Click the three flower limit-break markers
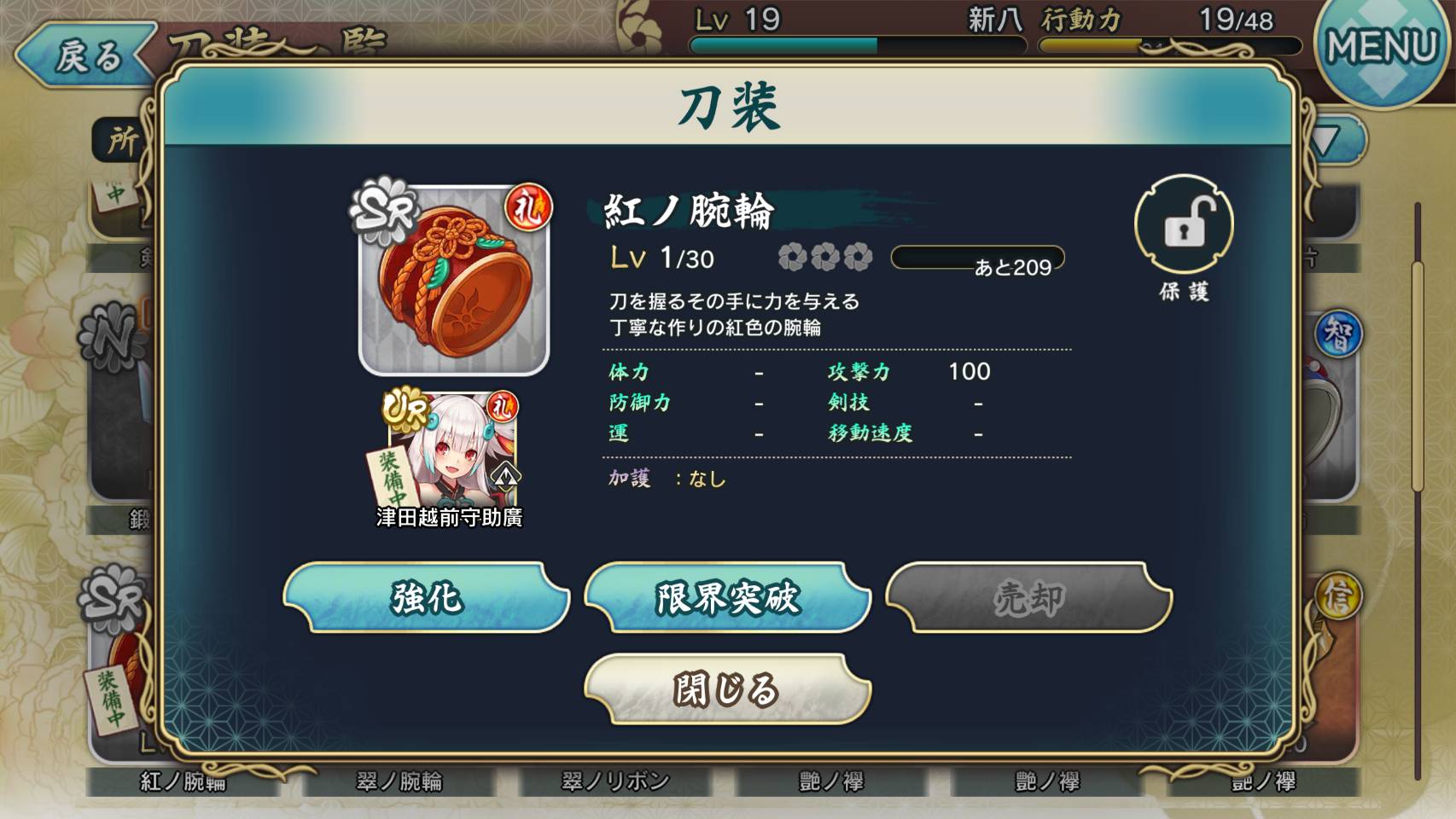 824,257
